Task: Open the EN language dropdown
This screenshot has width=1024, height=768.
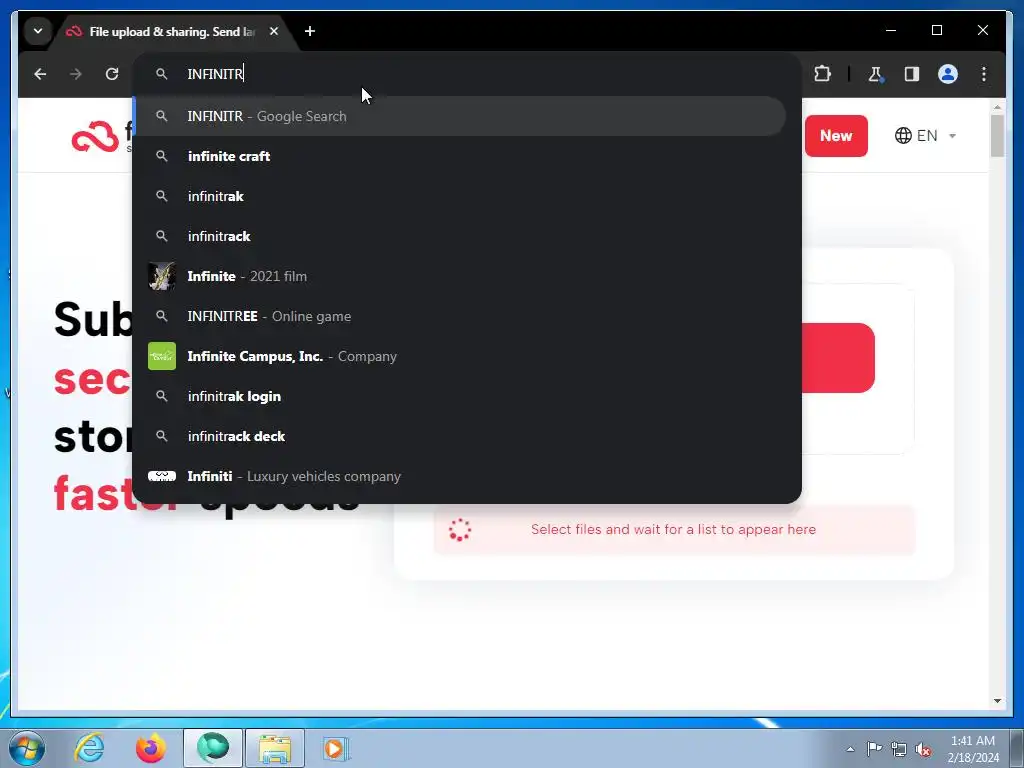Action: coord(925,136)
